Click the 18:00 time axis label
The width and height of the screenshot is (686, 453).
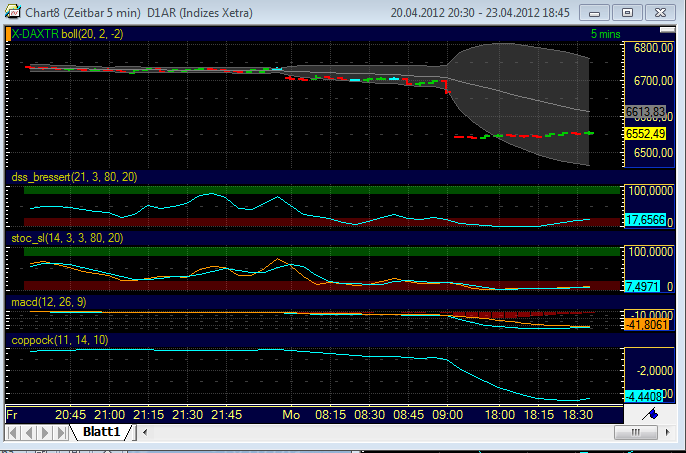[x=500, y=414]
